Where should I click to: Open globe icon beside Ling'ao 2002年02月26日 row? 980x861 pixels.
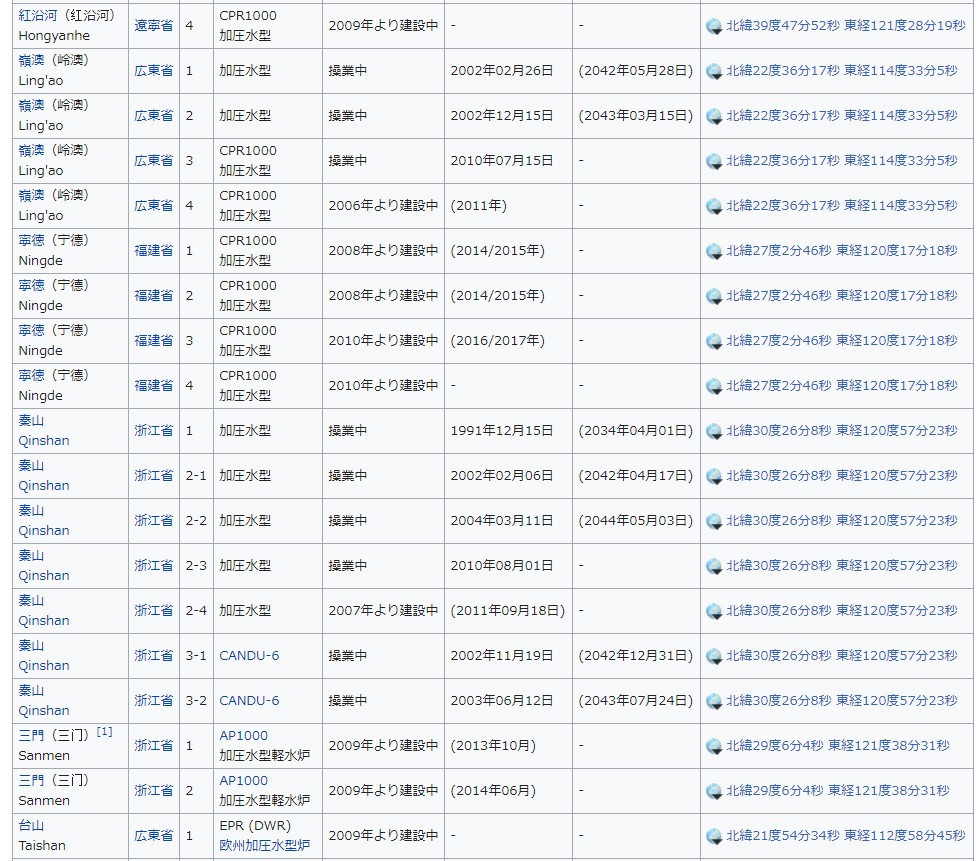(714, 71)
